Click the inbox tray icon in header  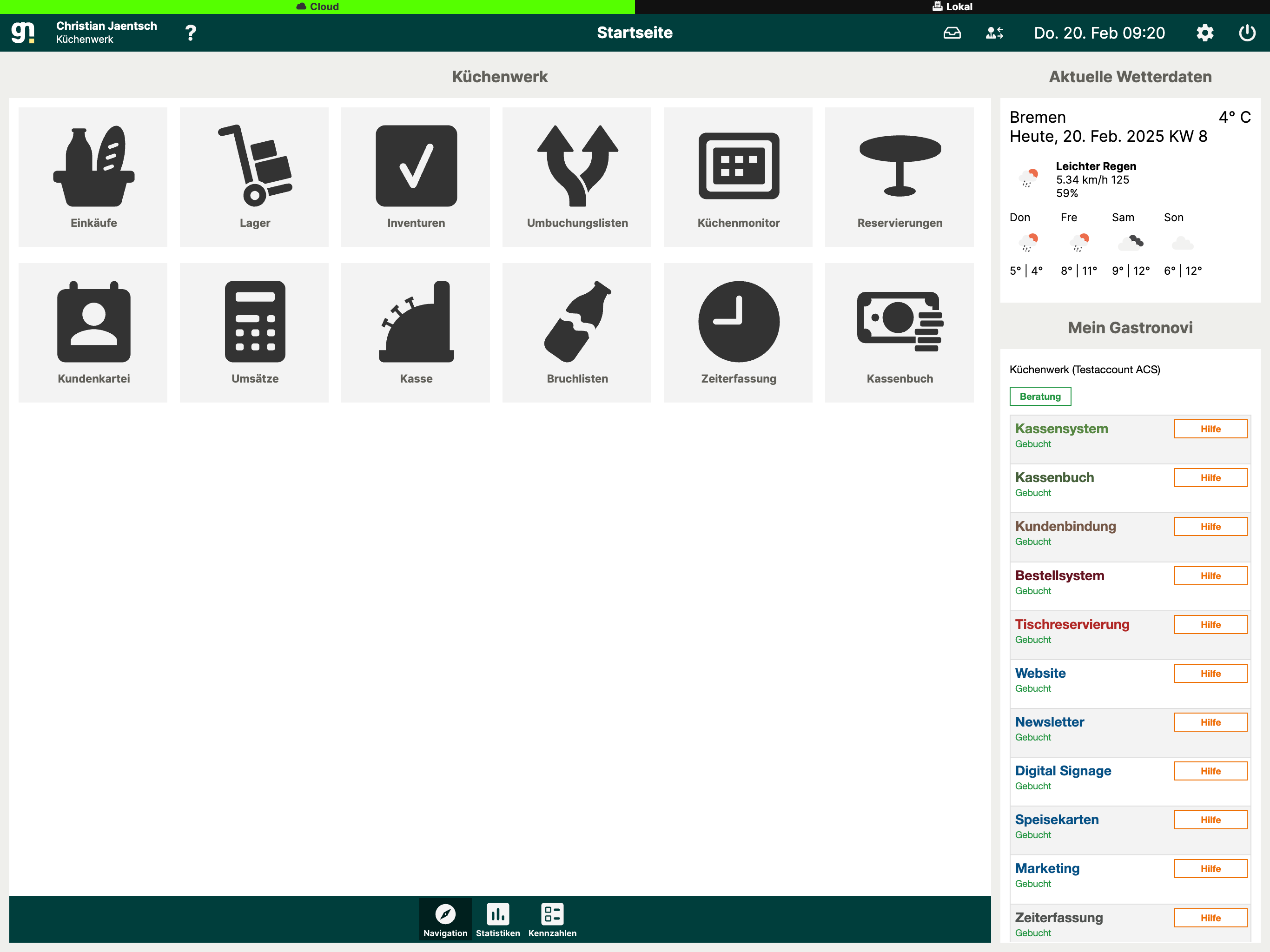952,33
